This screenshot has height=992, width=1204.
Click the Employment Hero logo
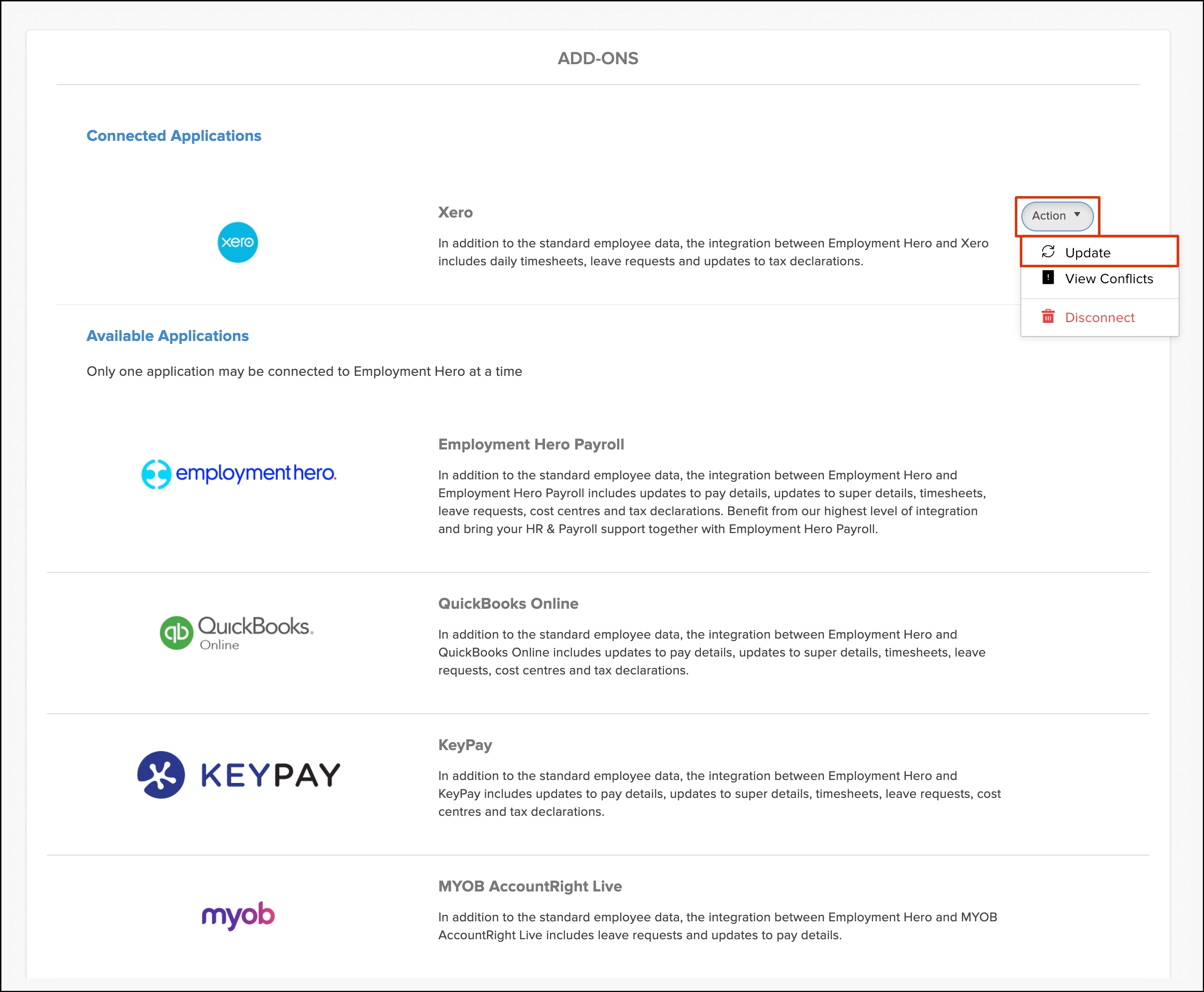[x=238, y=474]
